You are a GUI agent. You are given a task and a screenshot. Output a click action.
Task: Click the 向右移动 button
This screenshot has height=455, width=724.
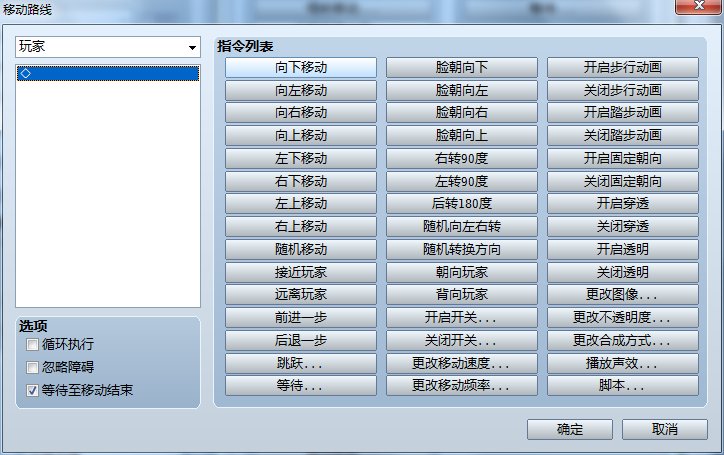[301, 113]
